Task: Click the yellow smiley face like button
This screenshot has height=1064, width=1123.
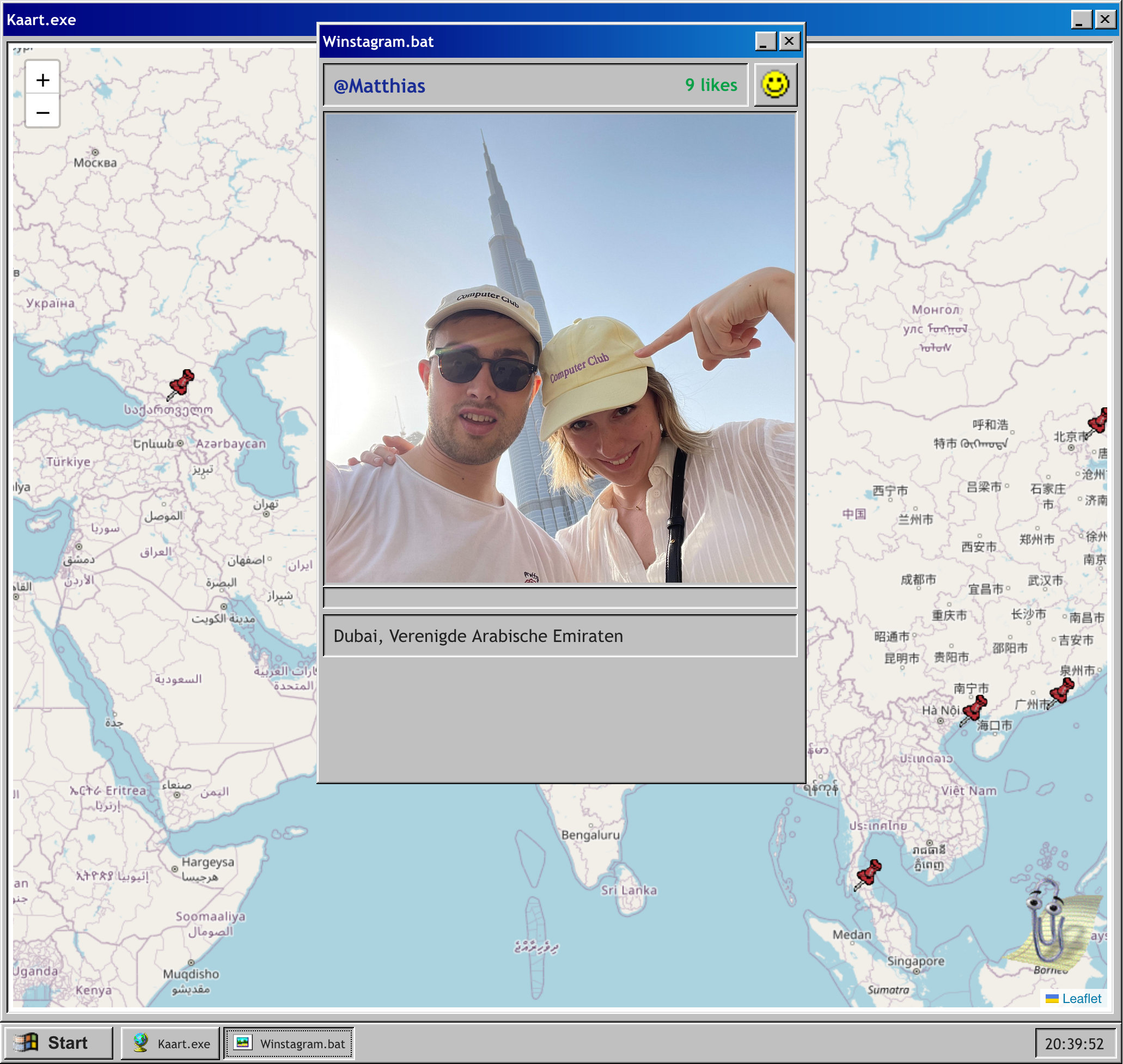Action: 775,84
